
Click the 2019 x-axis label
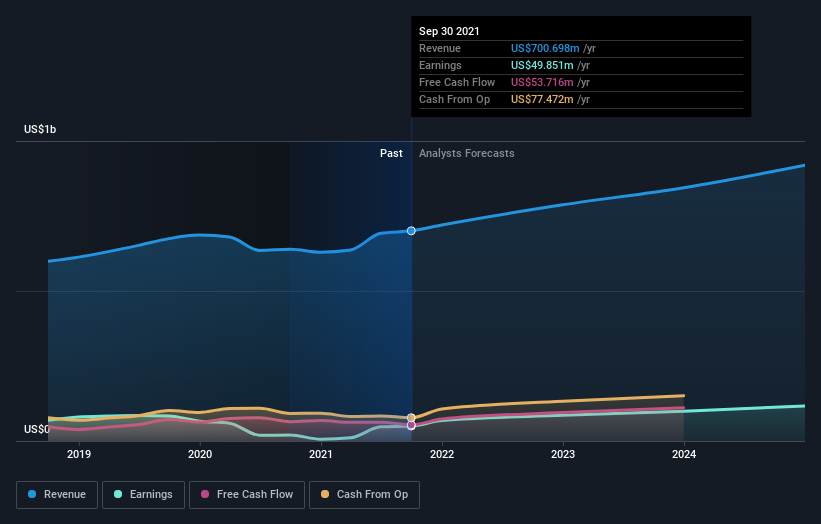click(x=79, y=454)
